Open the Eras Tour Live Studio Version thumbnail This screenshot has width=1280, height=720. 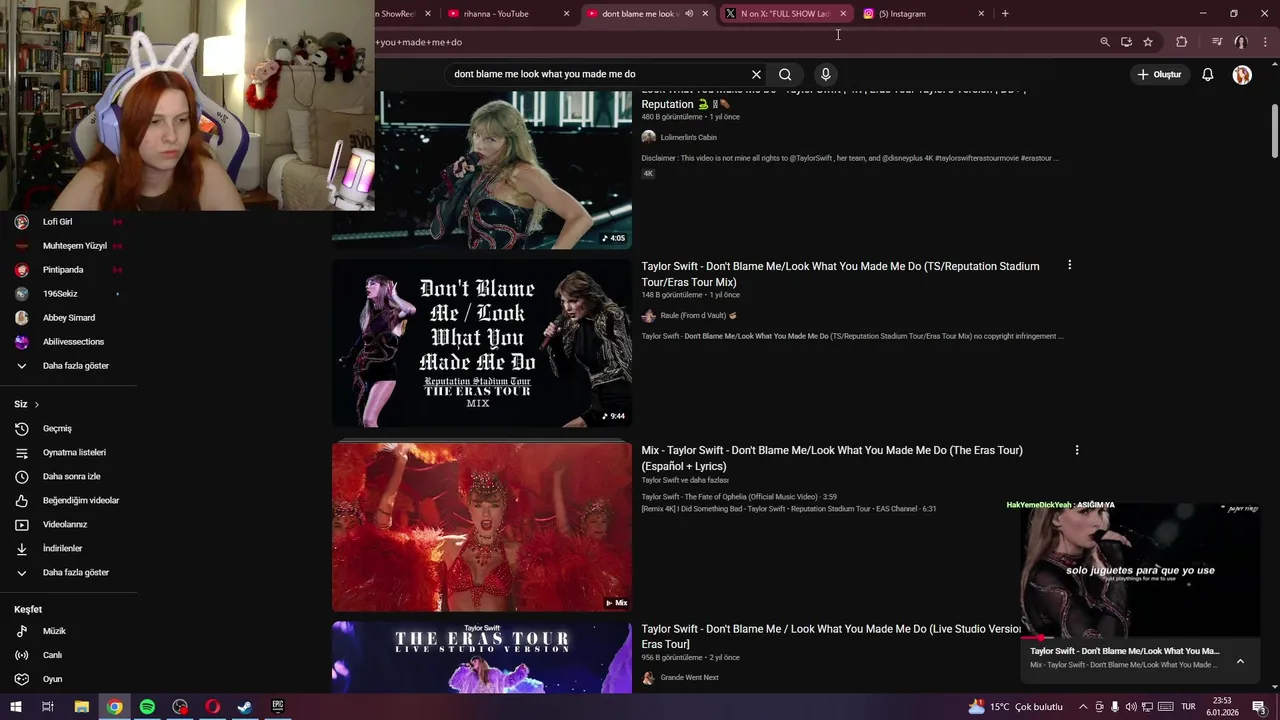point(482,657)
